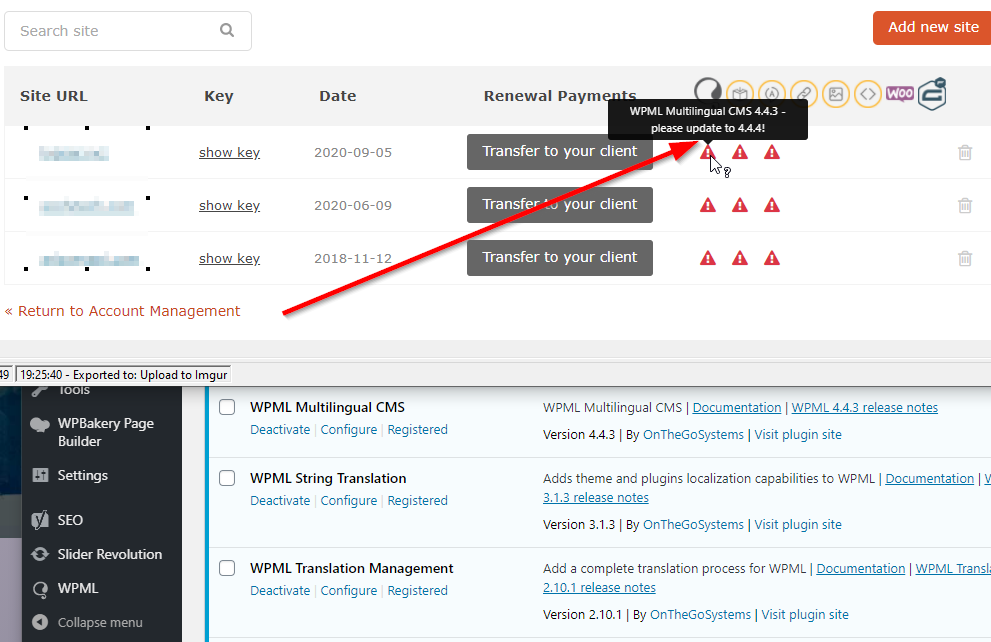The width and height of the screenshot is (991, 642).
Task: Deactivate the WPML String Translation plugin
Action: (280, 500)
